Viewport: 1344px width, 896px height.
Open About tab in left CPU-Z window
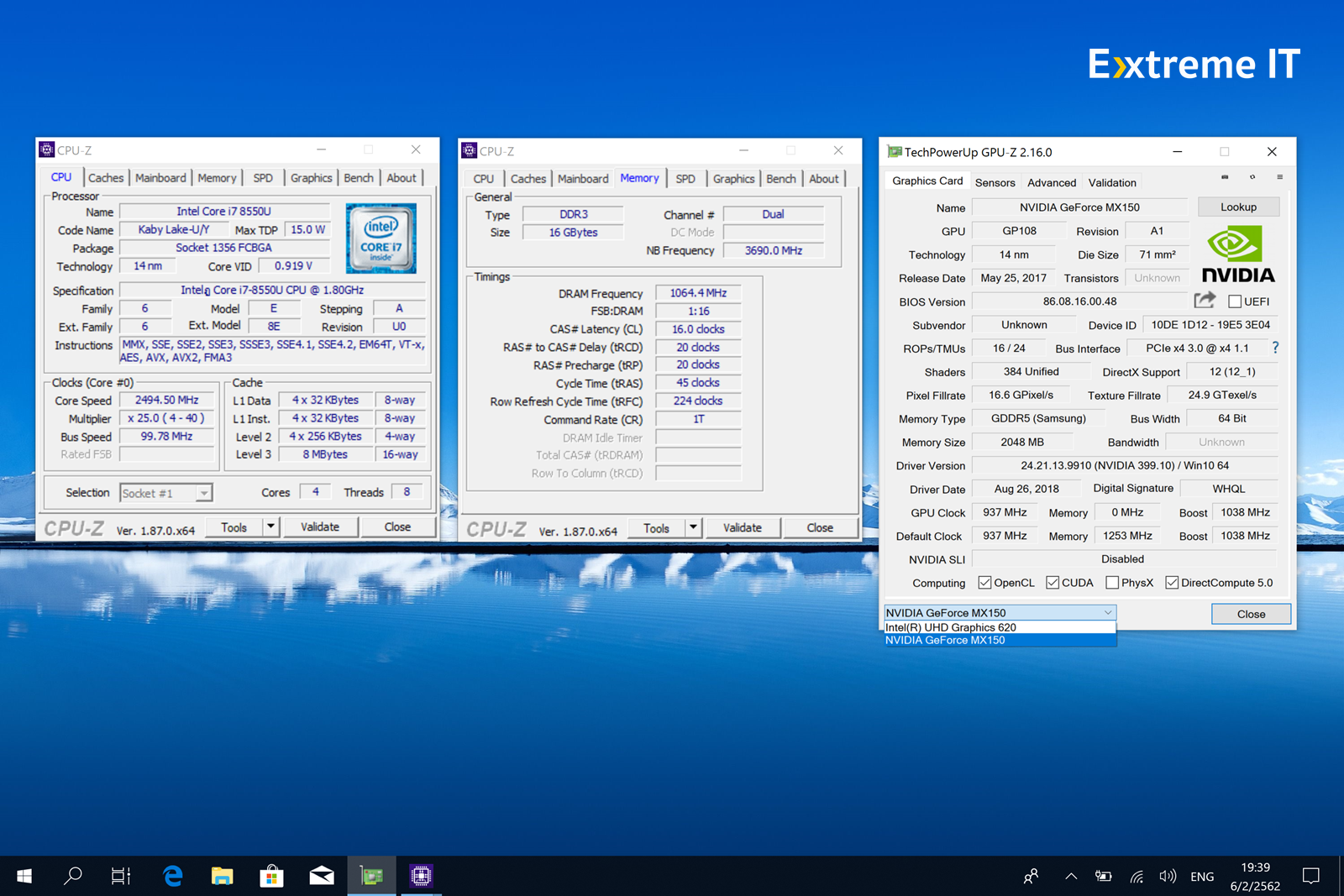coord(402,178)
